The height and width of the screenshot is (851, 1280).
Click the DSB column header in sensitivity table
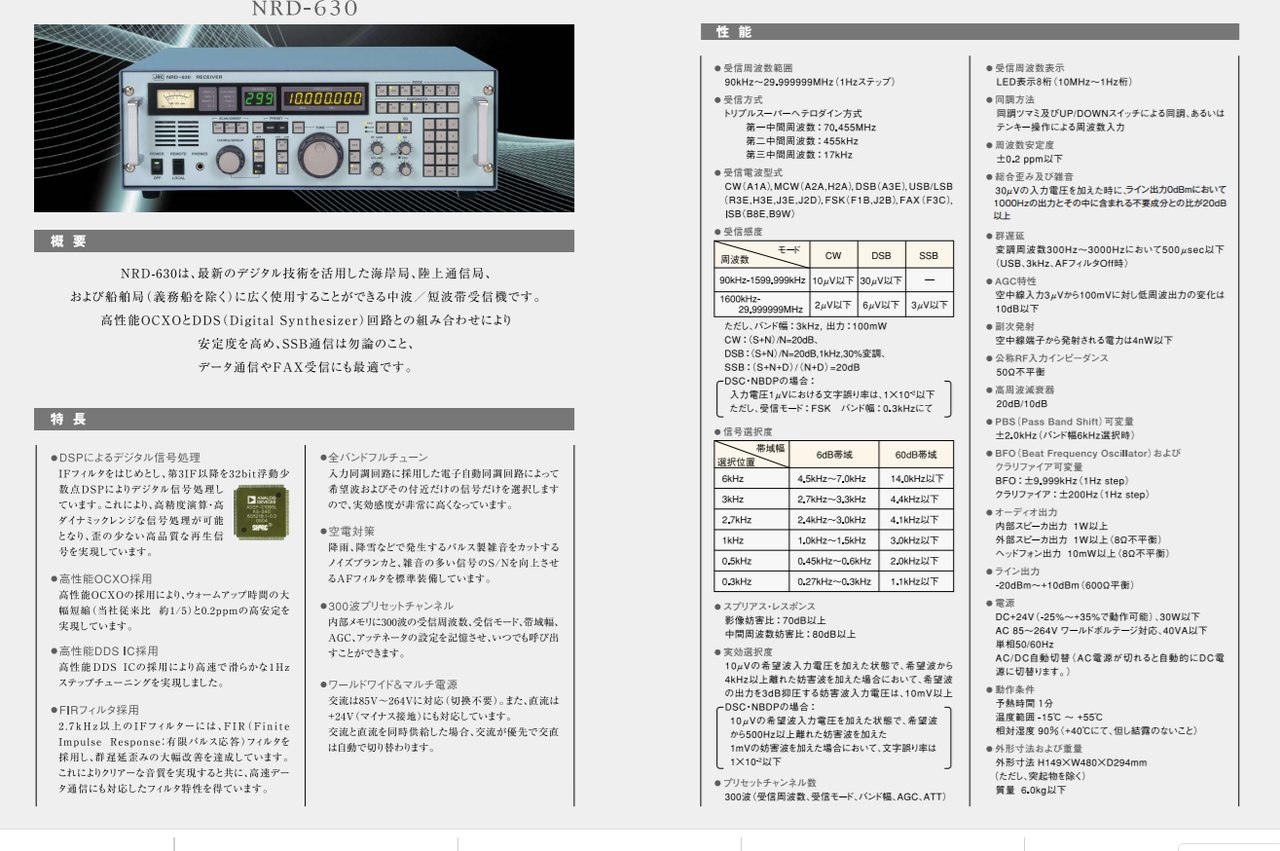click(x=880, y=255)
